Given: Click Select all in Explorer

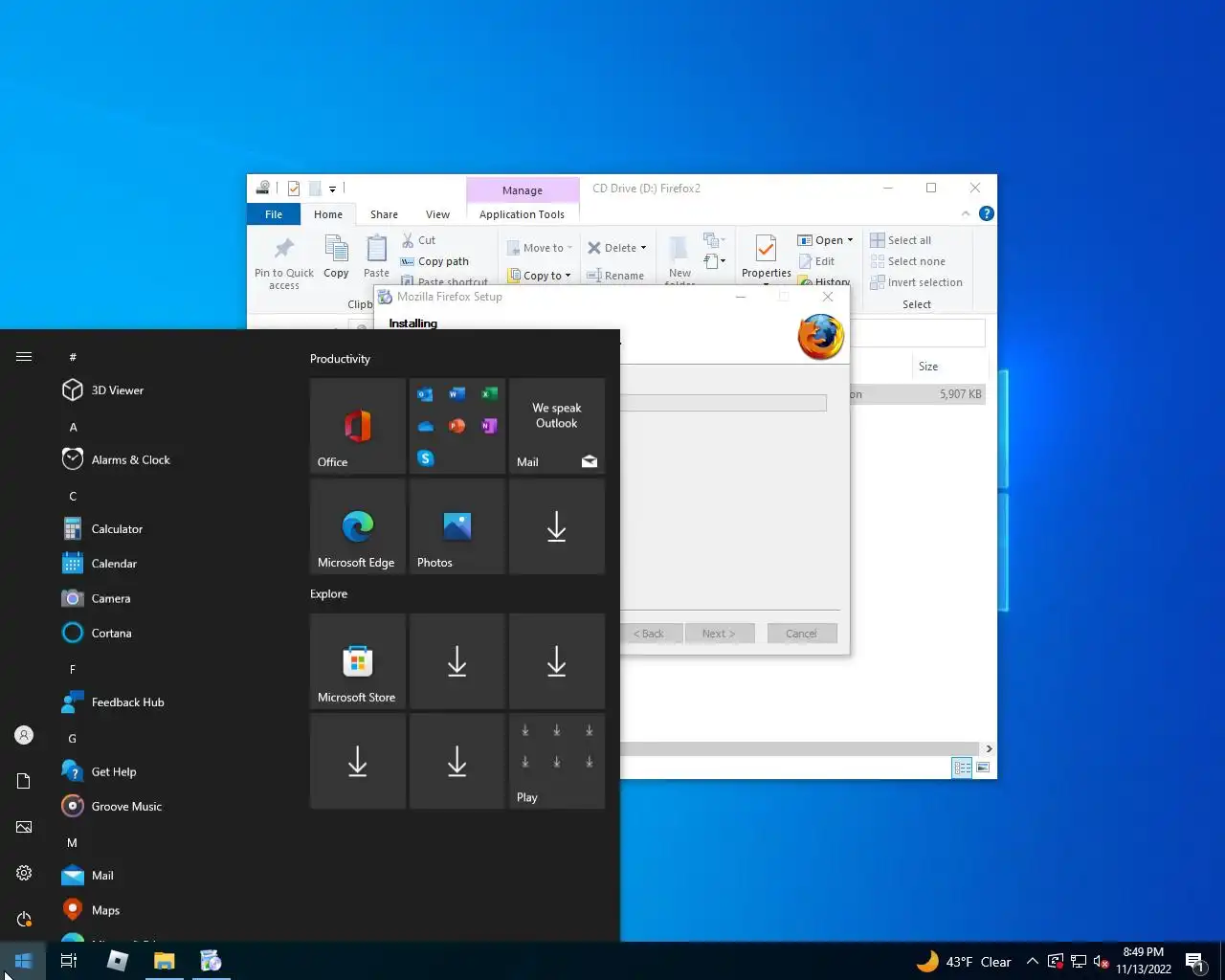Looking at the screenshot, I should tap(901, 240).
